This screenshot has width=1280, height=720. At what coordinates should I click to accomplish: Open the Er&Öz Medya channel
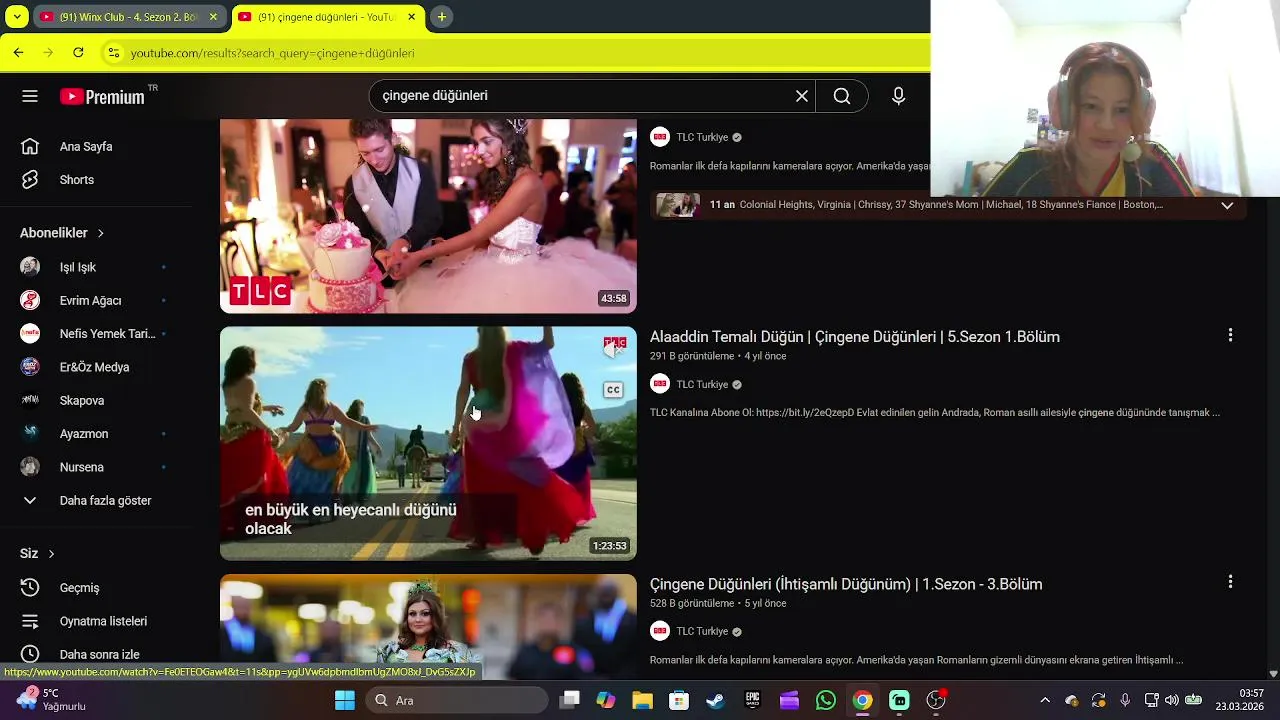(x=96, y=367)
